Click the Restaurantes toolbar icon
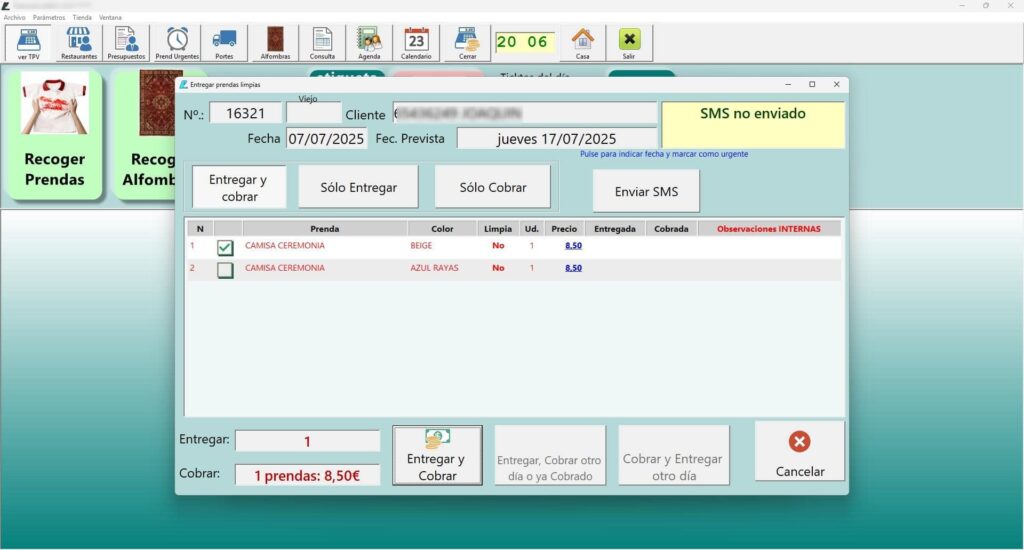1024x550 pixels. [78, 43]
